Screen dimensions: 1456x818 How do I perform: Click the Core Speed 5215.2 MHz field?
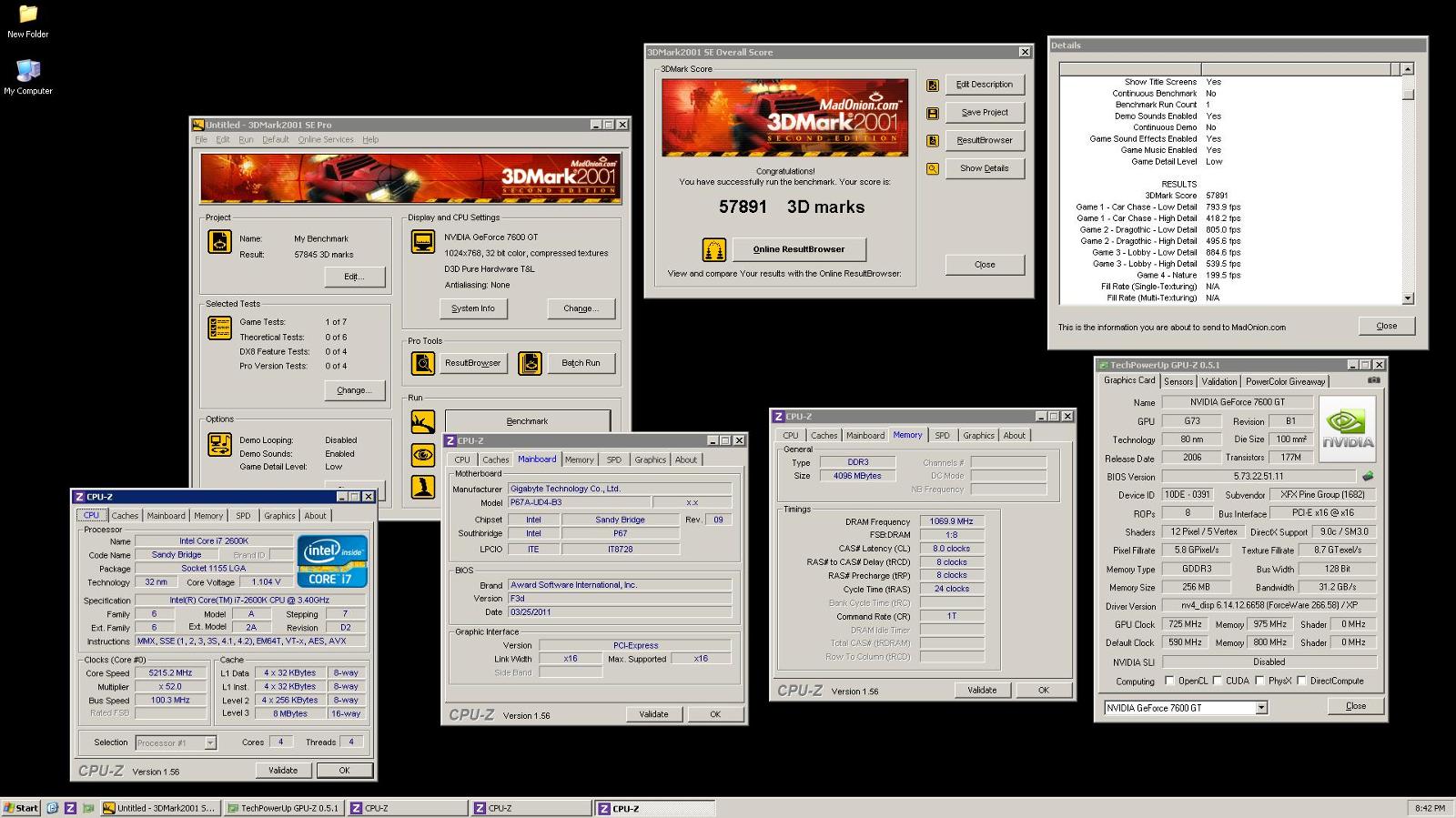(170, 673)
